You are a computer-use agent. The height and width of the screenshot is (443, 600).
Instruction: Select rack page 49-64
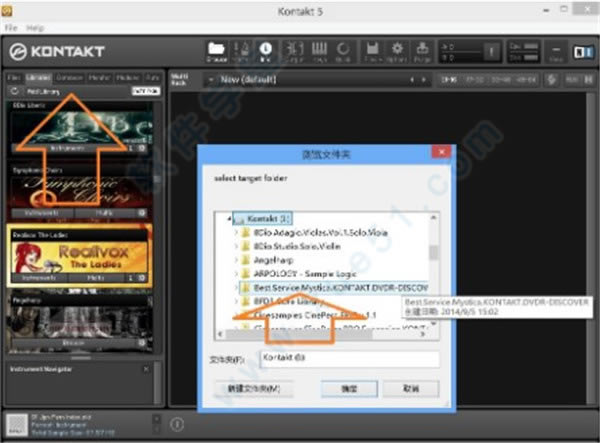526,80
